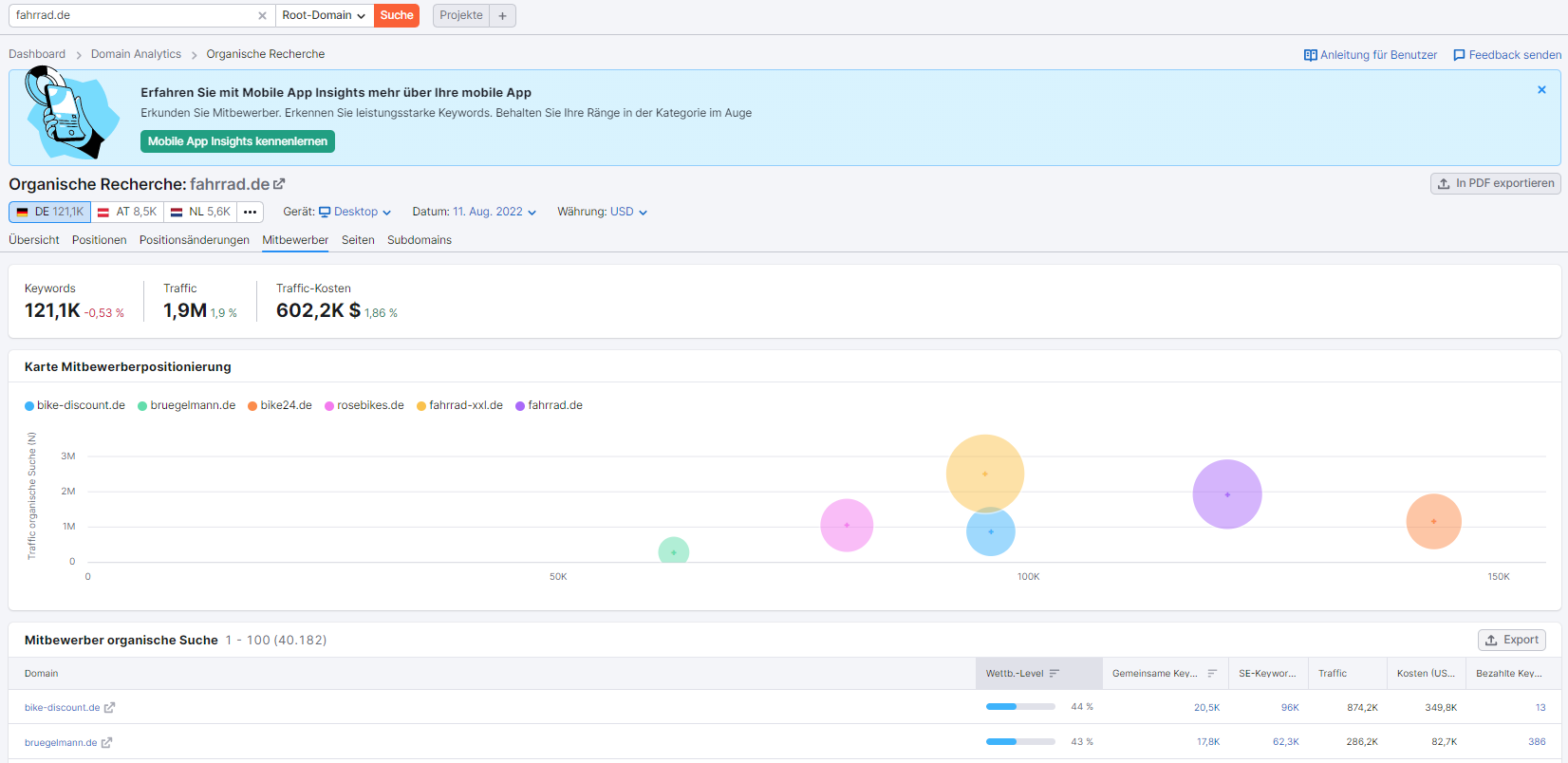This screenshot has height=763, width=1568.
Task: Click 20,5K common keywords for bike-discount.de
Action: point(1207,708)
